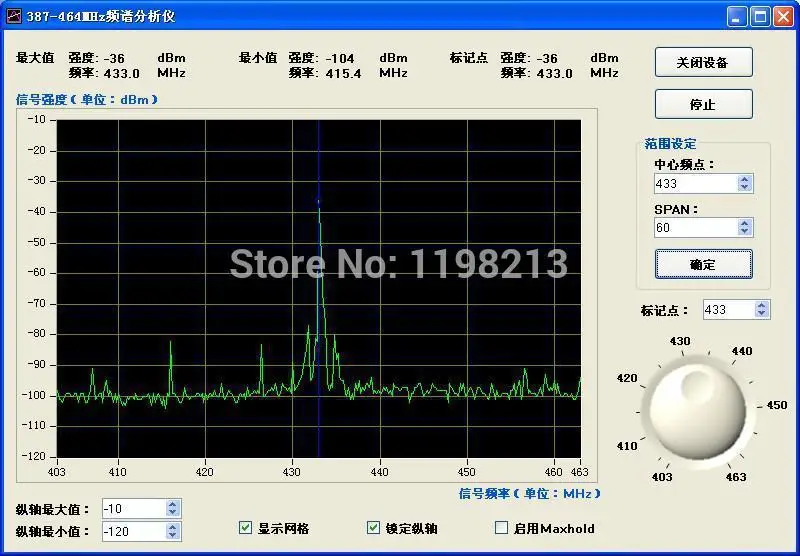
Task: Increase 纵轴最大值 with up arrow
Action: coord(172,504)
